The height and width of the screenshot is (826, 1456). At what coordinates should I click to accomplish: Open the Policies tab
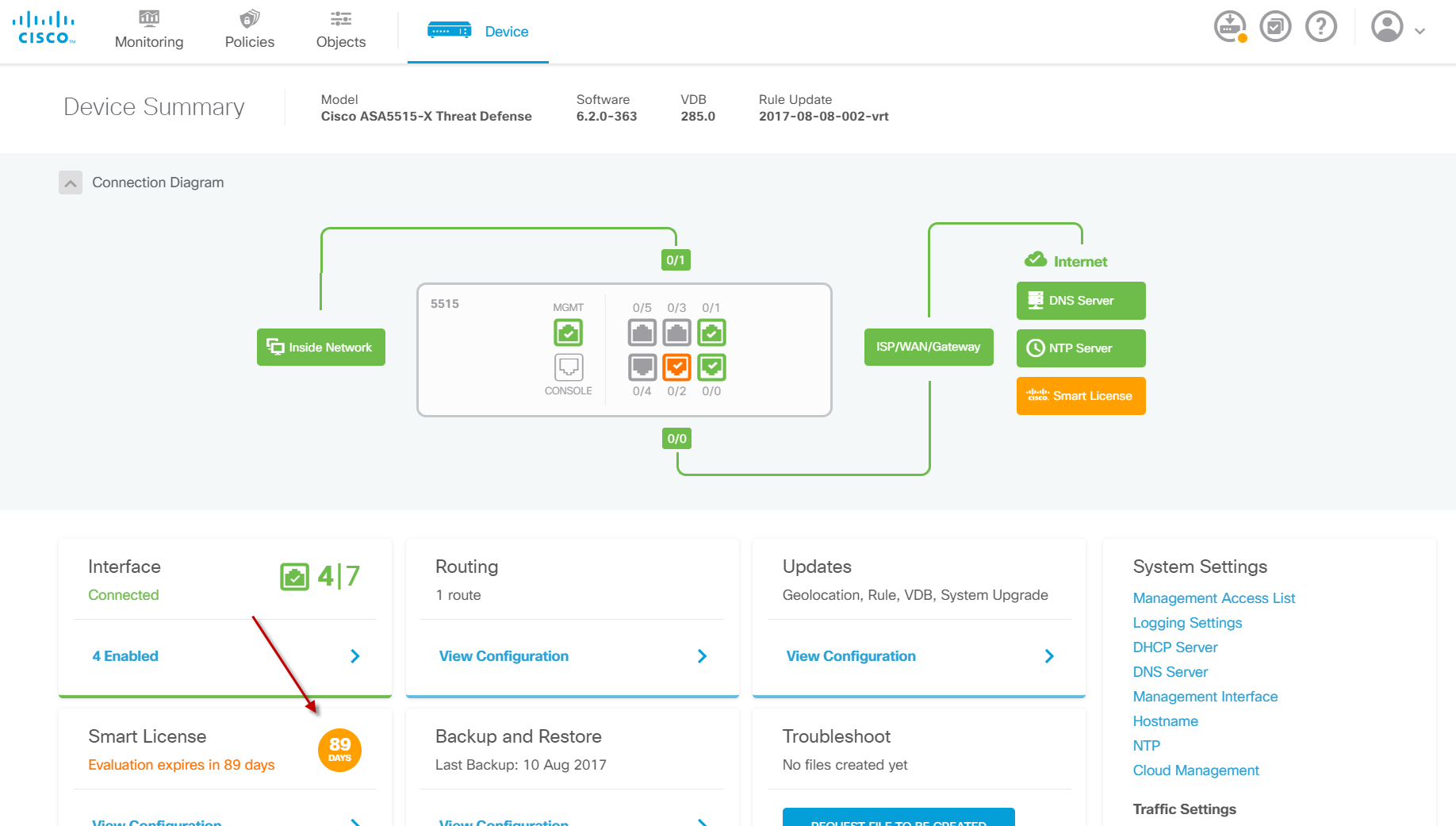[x=250, y=31]
